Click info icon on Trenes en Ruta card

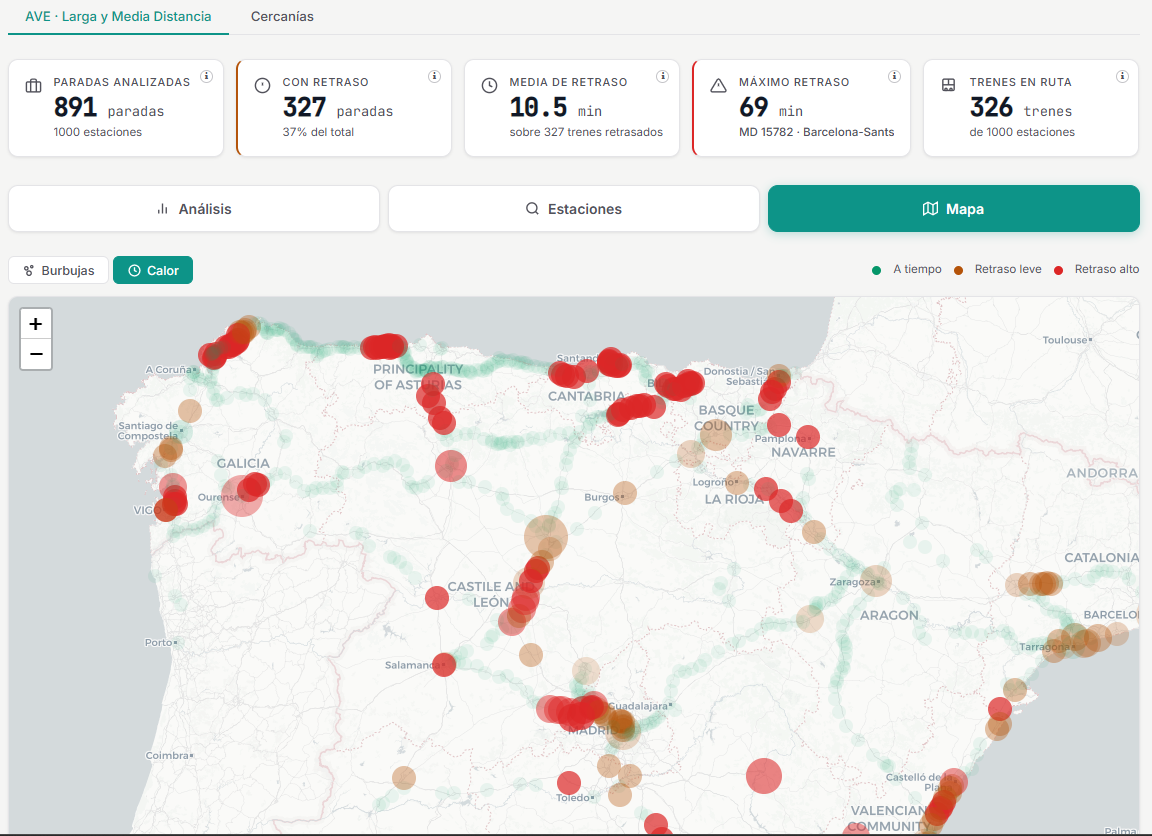(x=1122, y=77)
